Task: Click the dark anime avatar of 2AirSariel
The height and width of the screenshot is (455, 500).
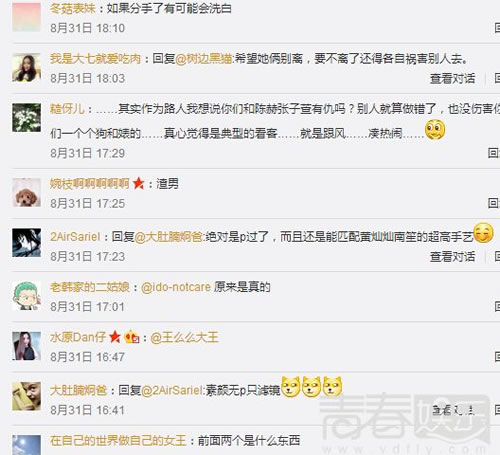Action: coord(27,243)
